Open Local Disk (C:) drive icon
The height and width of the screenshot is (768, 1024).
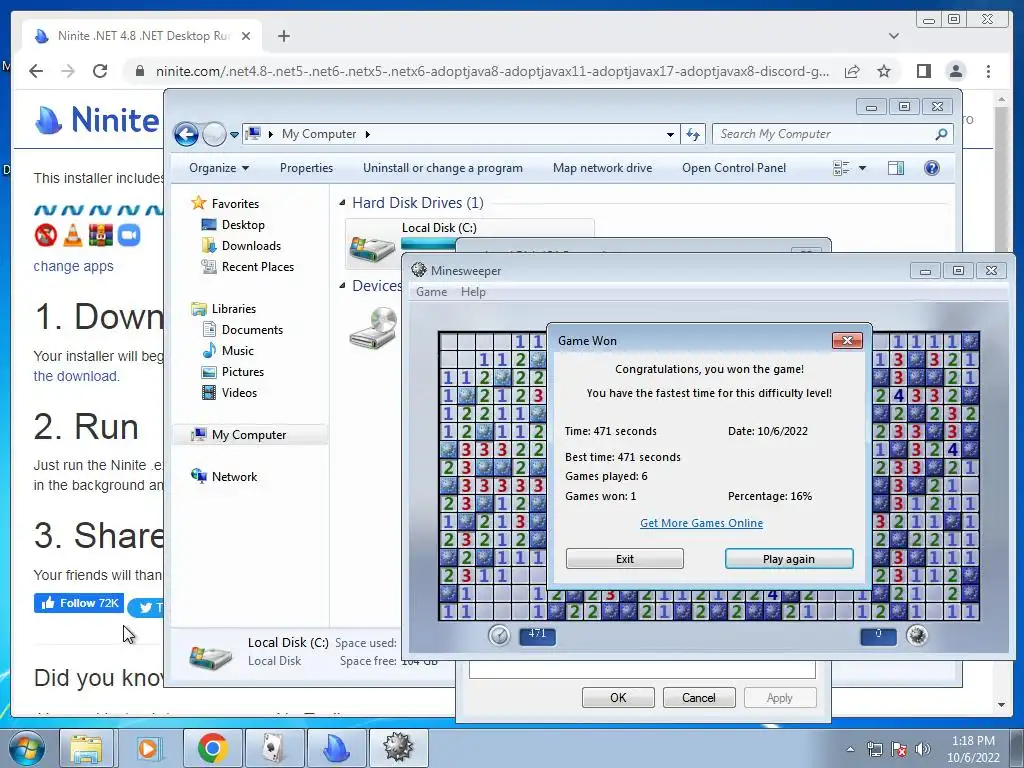click(x=372, y=248)
